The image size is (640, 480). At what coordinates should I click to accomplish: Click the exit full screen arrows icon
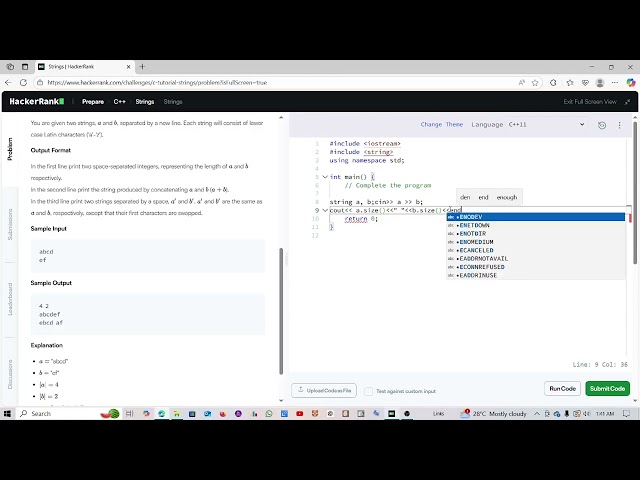coord(627,102)
